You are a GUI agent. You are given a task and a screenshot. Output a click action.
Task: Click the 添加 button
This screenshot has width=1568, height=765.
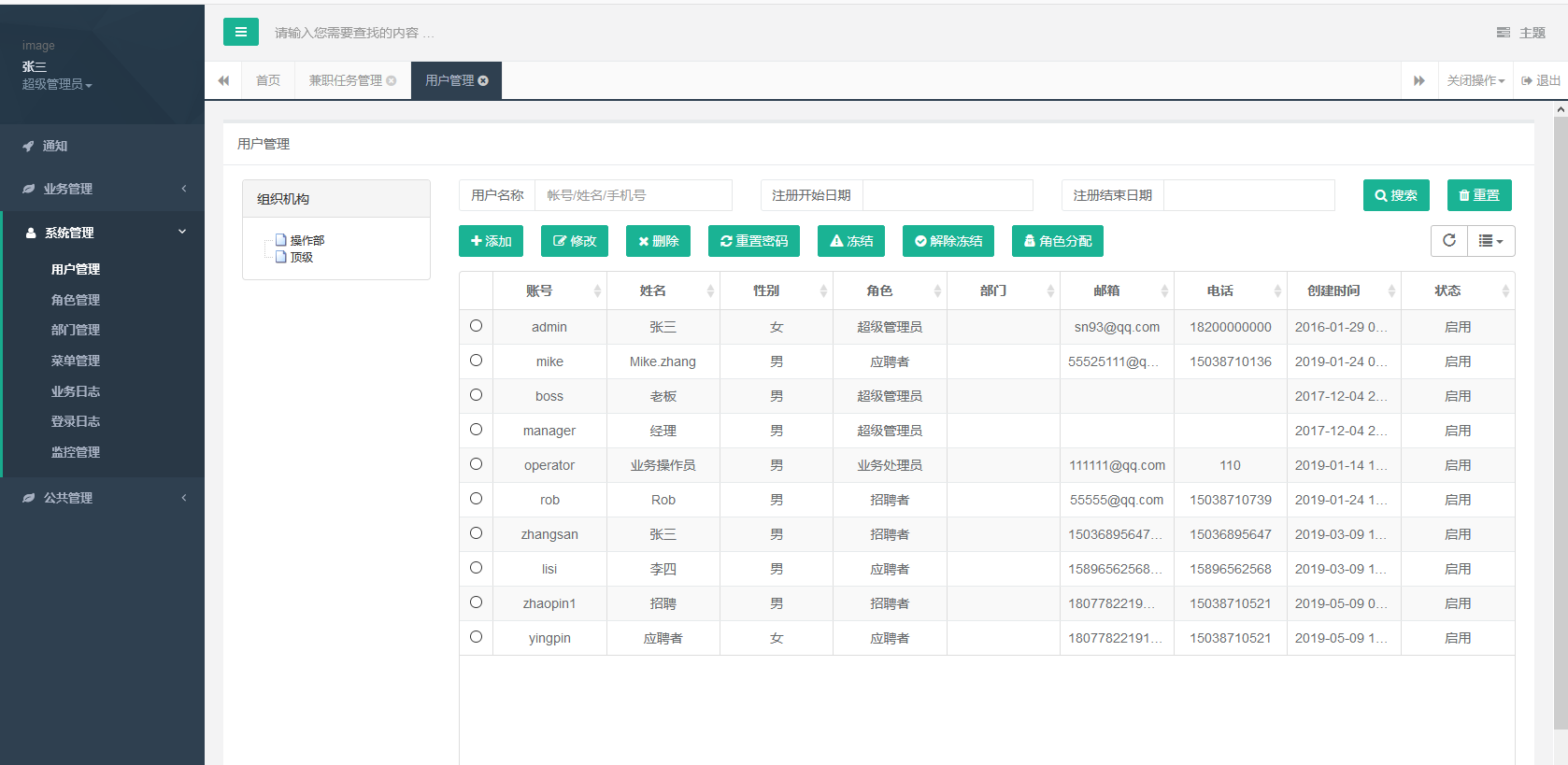491,241
